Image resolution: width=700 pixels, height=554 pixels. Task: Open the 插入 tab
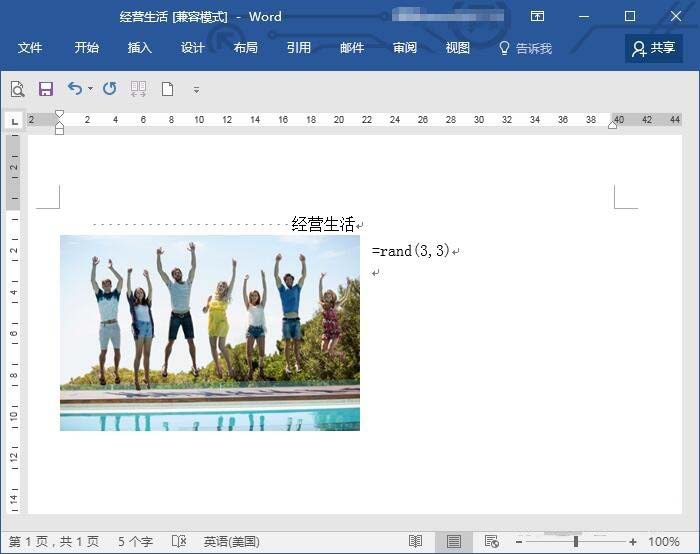[140, 48]
